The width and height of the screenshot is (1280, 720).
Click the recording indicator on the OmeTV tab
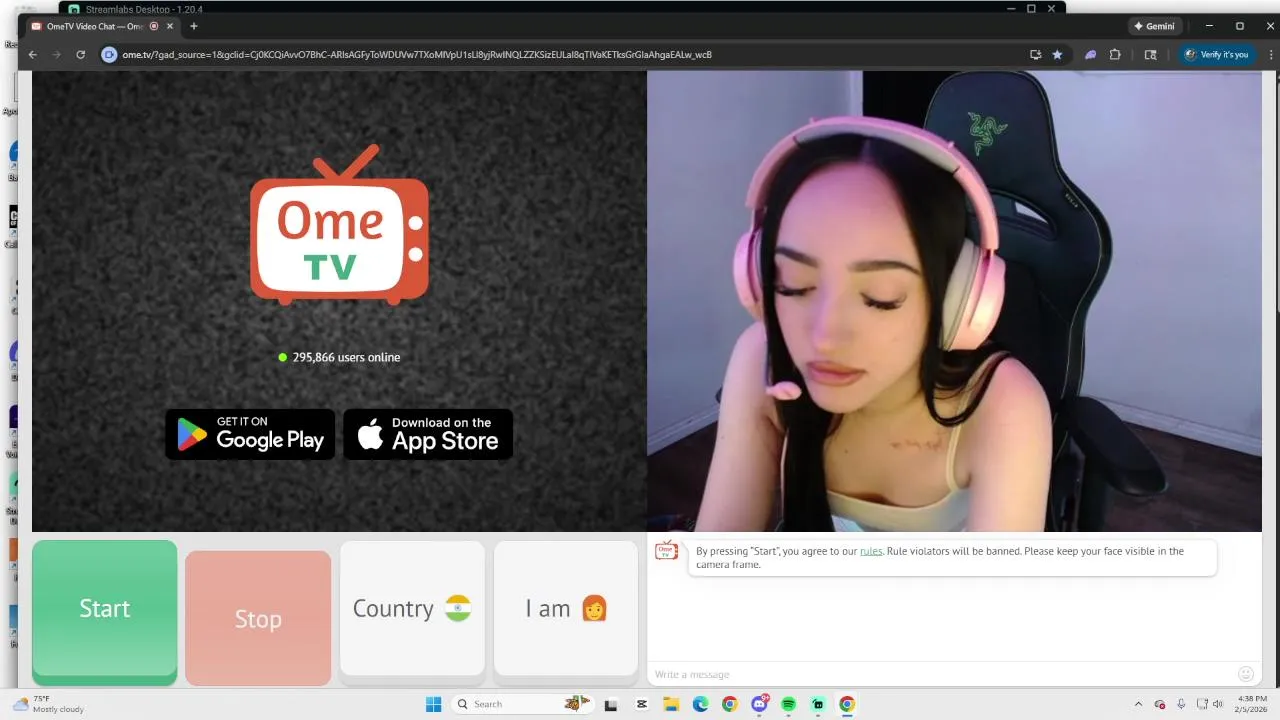154,26
